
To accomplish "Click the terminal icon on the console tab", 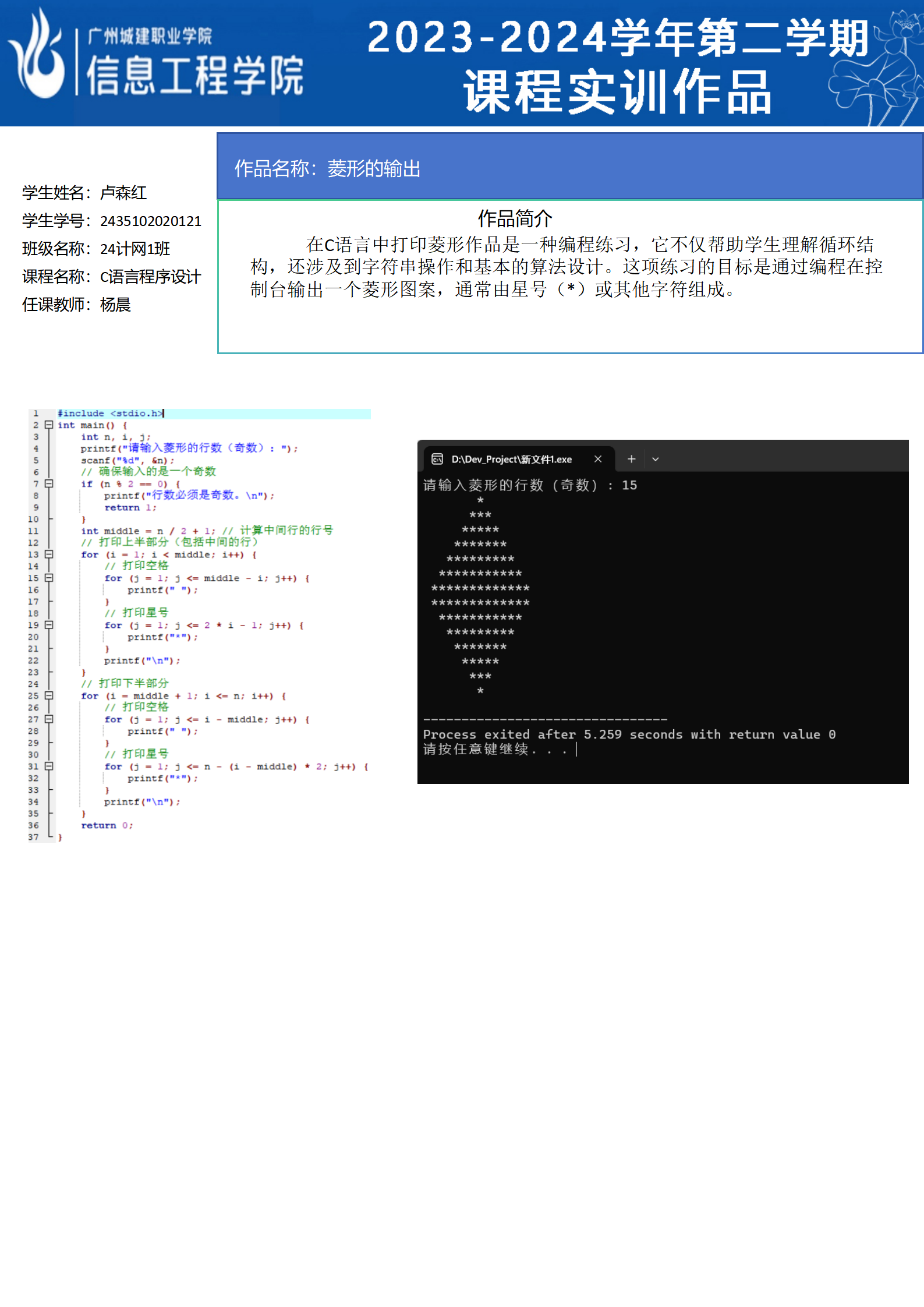I will coord(437,459).
